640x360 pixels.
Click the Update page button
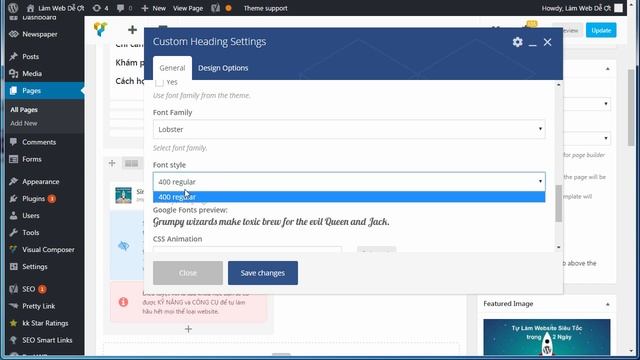point(601,30)
